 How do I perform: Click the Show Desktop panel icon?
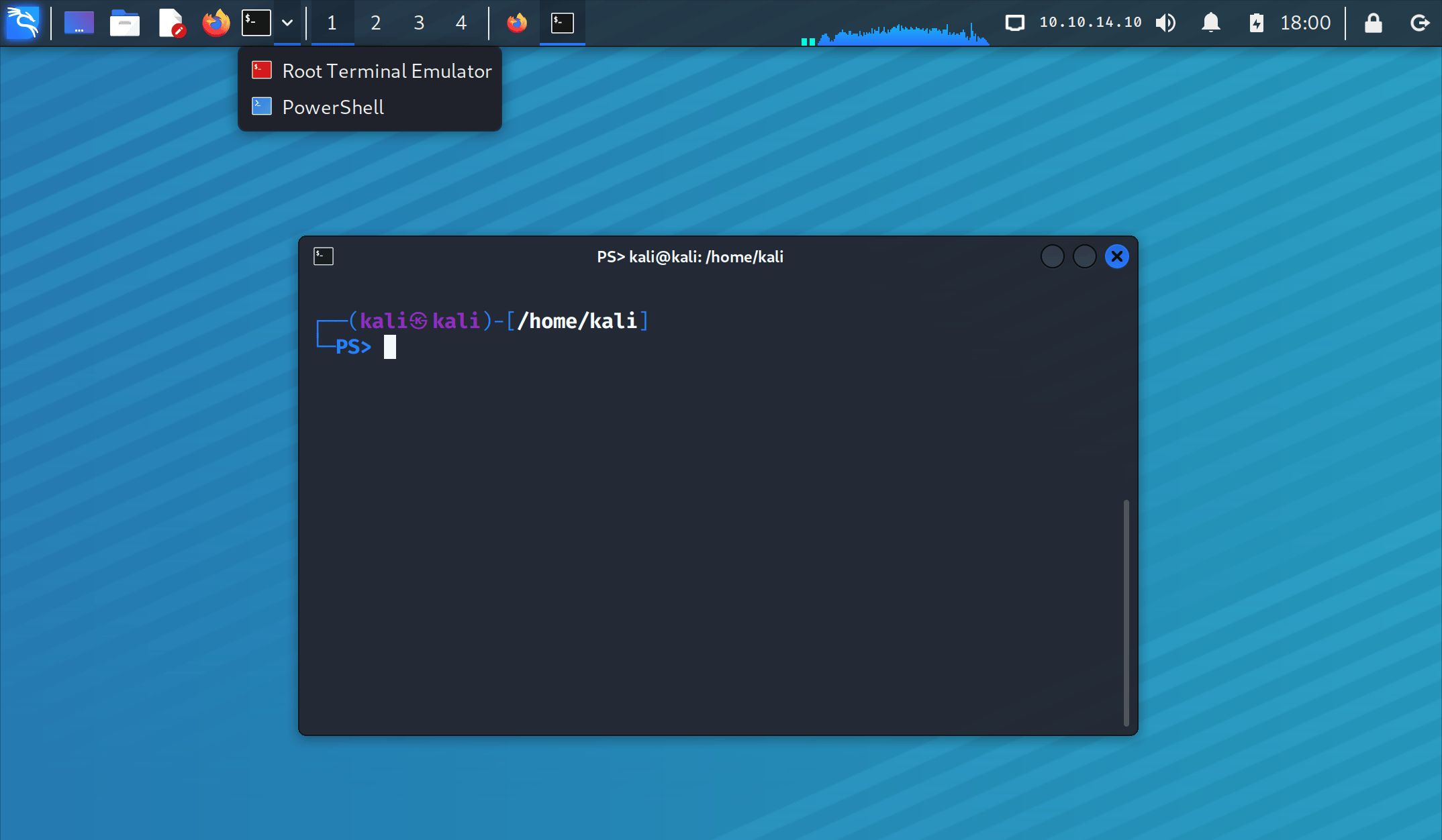79,23
